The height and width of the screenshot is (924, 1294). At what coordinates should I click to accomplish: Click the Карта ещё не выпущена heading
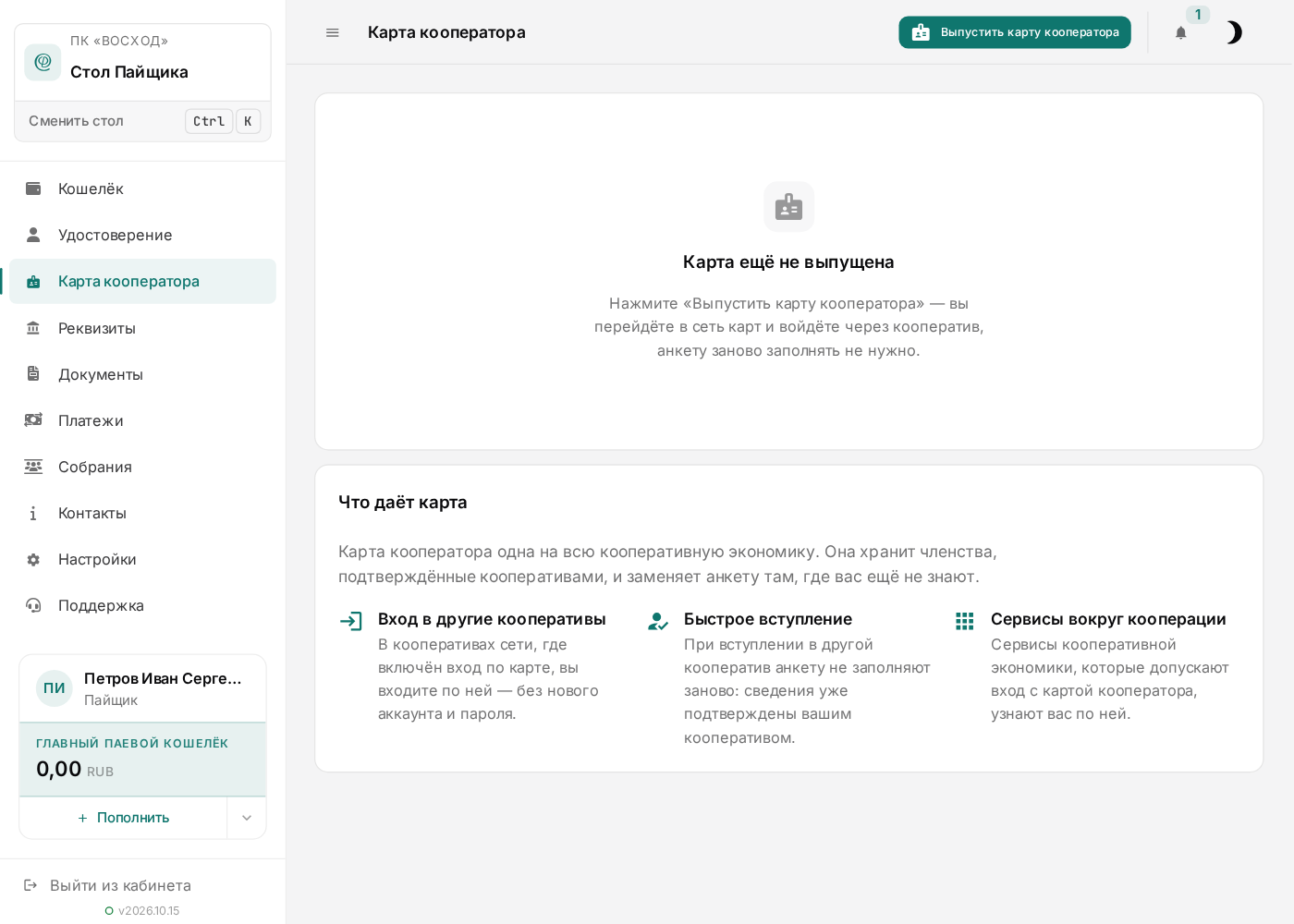(788, 261)
